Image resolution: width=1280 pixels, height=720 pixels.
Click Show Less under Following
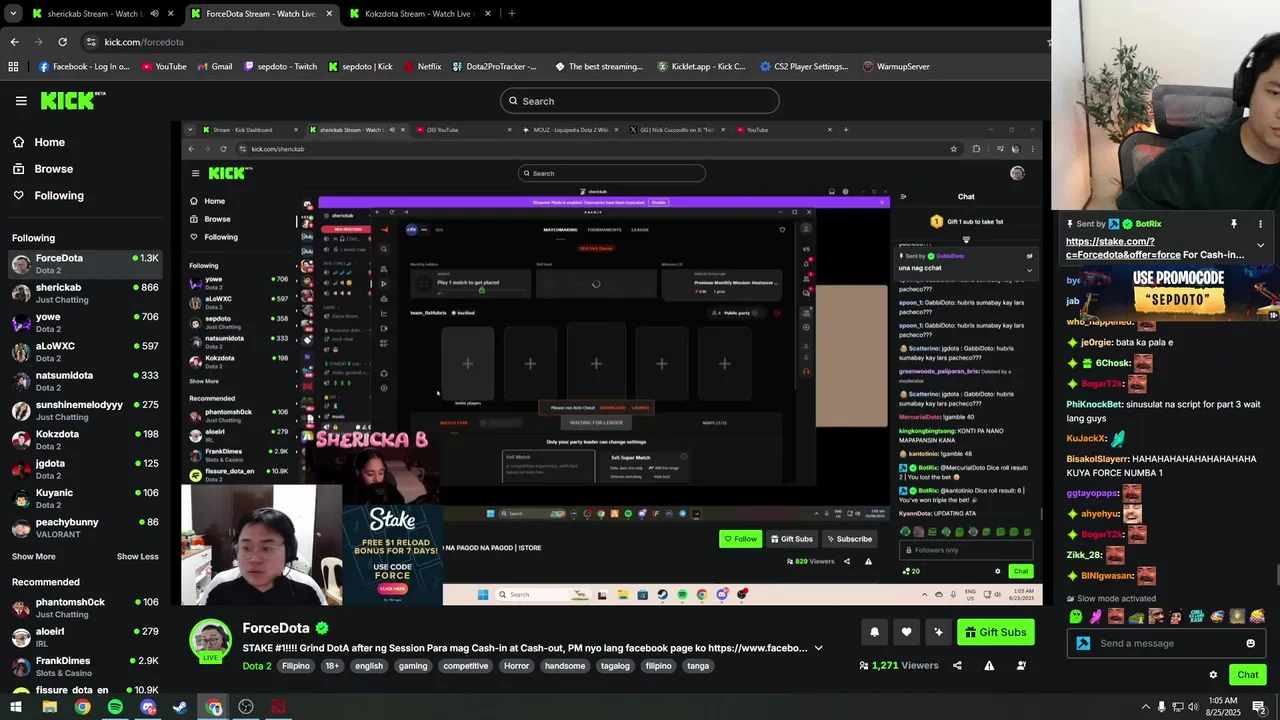pos(137,557)
